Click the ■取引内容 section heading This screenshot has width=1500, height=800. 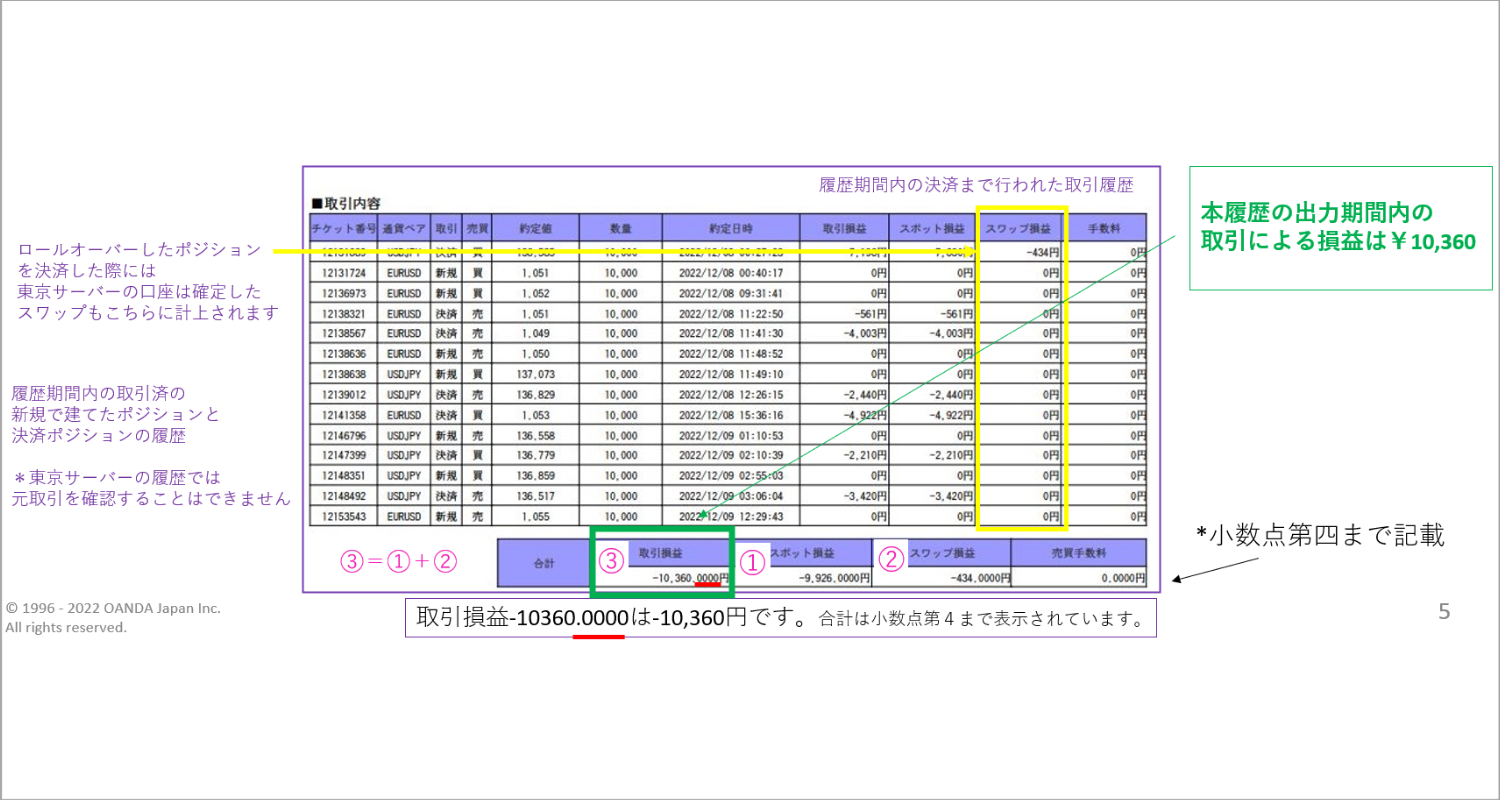tap(345, 203)
